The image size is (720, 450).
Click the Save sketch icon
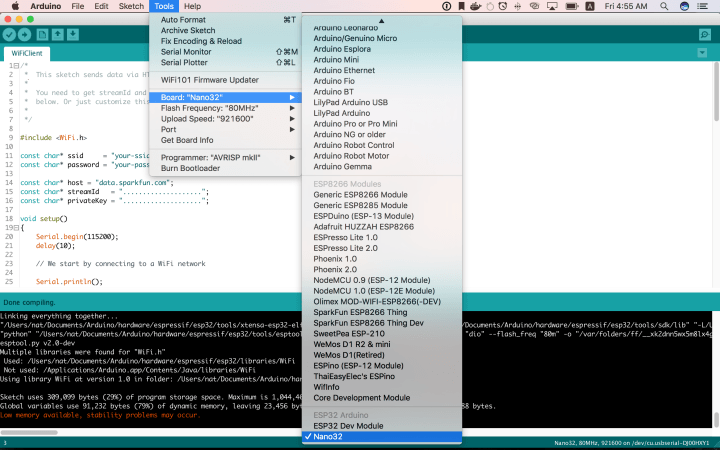pos(73,34)
